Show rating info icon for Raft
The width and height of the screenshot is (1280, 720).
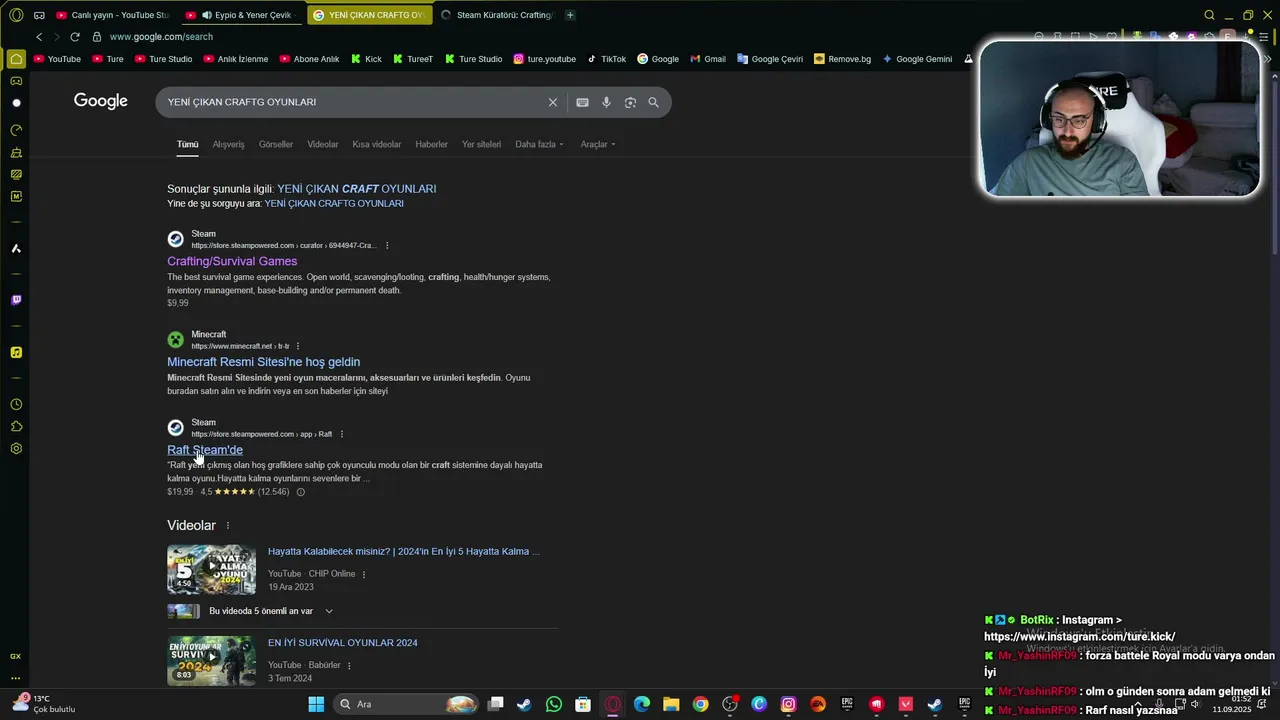tap(300, 492)
